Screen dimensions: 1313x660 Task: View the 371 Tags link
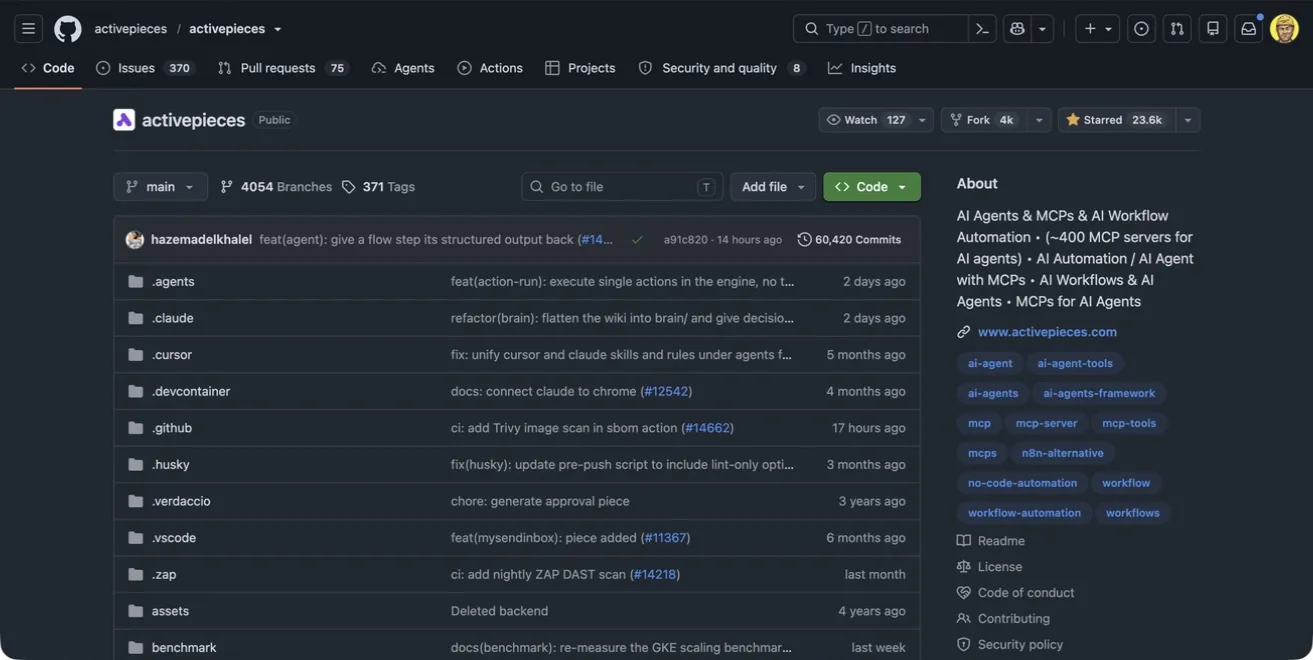378,187
